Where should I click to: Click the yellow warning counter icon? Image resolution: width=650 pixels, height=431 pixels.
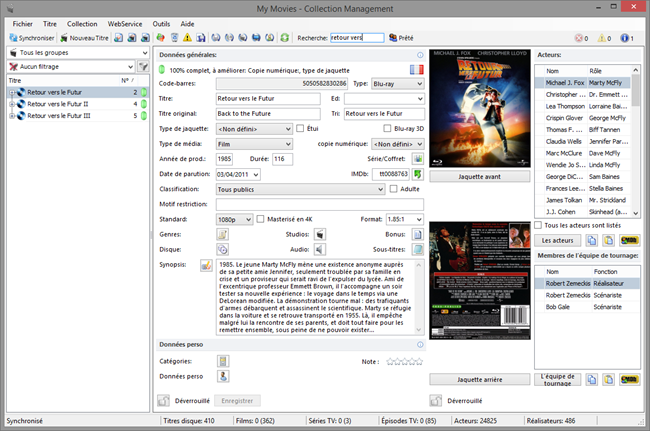[x=601, y=38]
